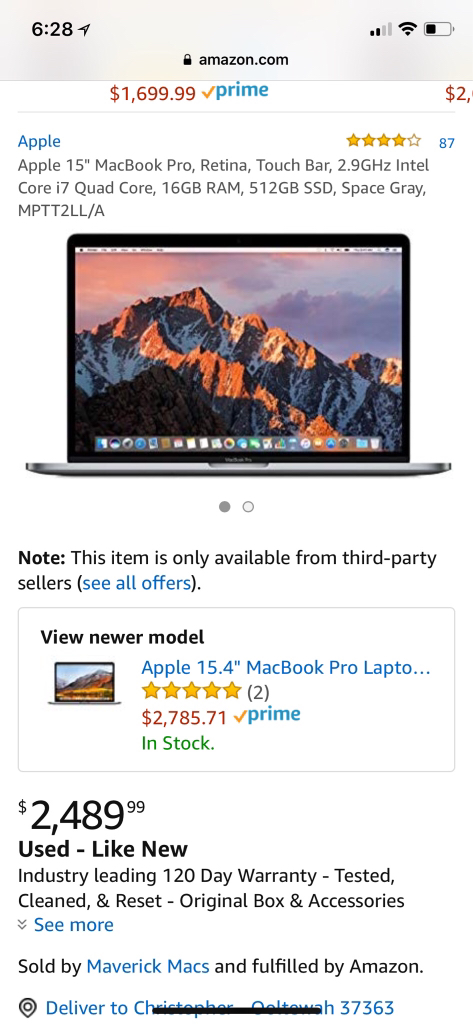Open the 87 customer reviews link
This screenshot has height=1024, width=473.
coord(447,142)
